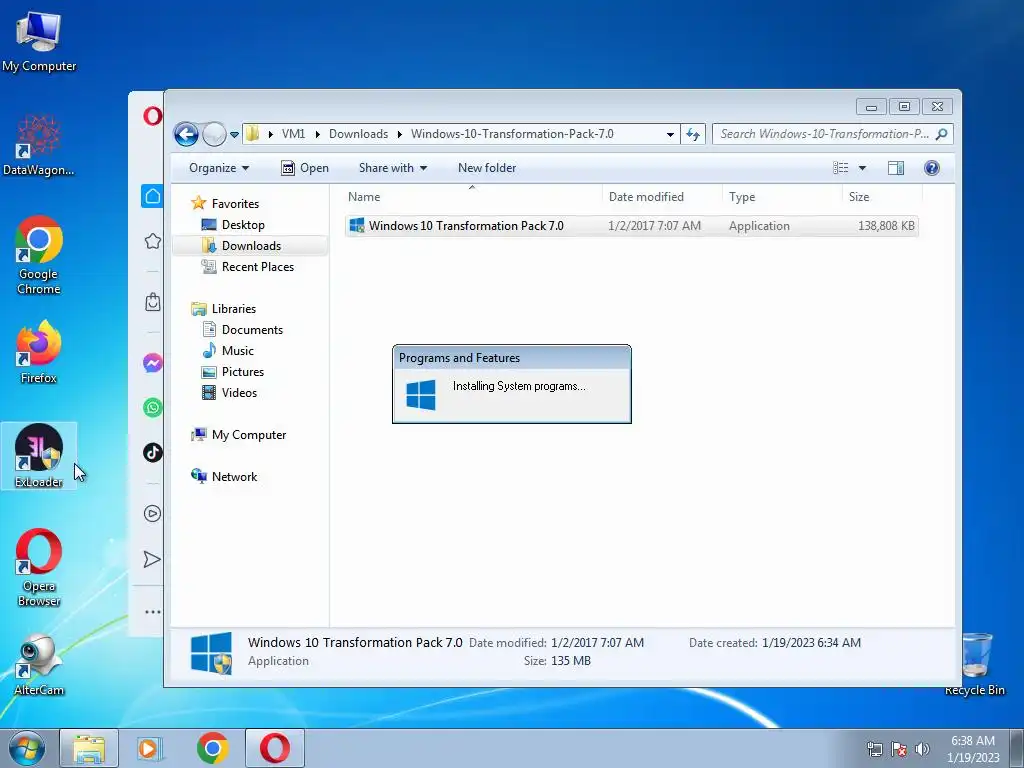Open Explorer help button
Image resolution: width=1024 pixels, height=768 pixels.
[931, 168]
